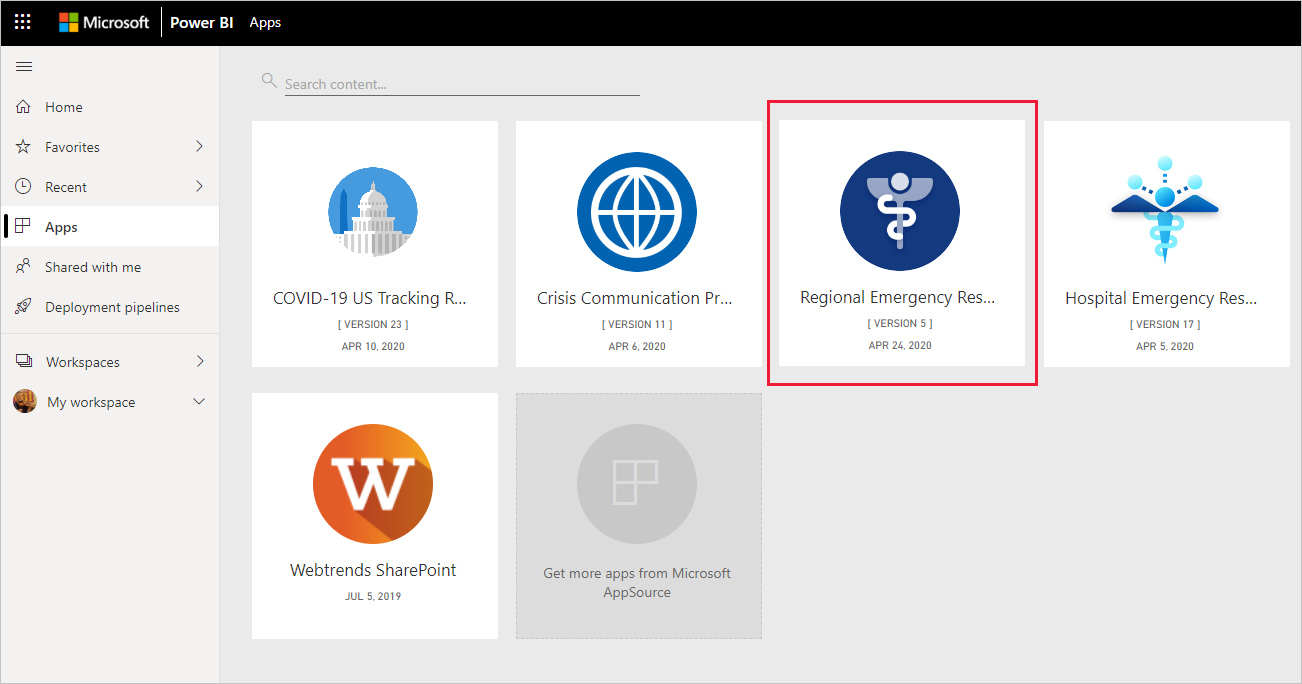Viewport: 1302px width, 684px height.
Task: Expand My workspace dropdown arrow
Action: tap(199, 402)
